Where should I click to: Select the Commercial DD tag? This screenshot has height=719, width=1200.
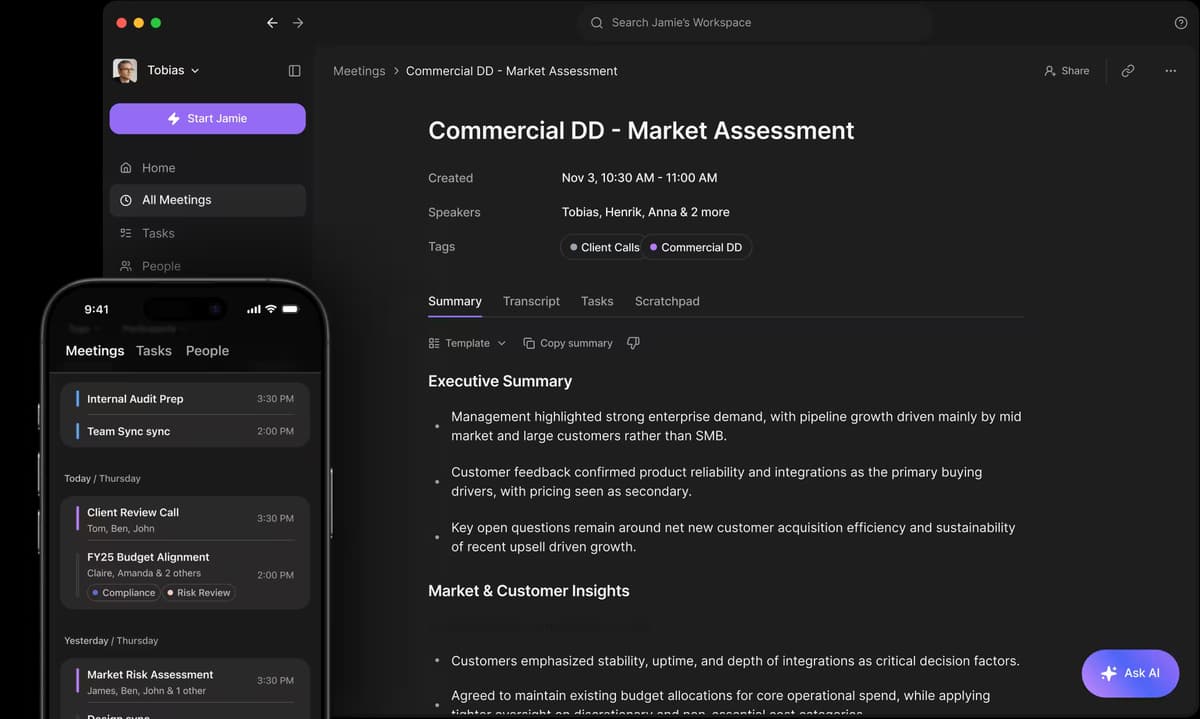tap(696, 247)
